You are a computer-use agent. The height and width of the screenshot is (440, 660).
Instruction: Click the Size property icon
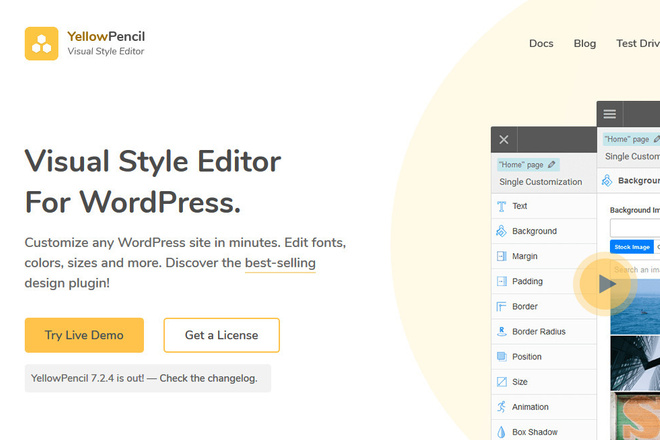point(502,382)
